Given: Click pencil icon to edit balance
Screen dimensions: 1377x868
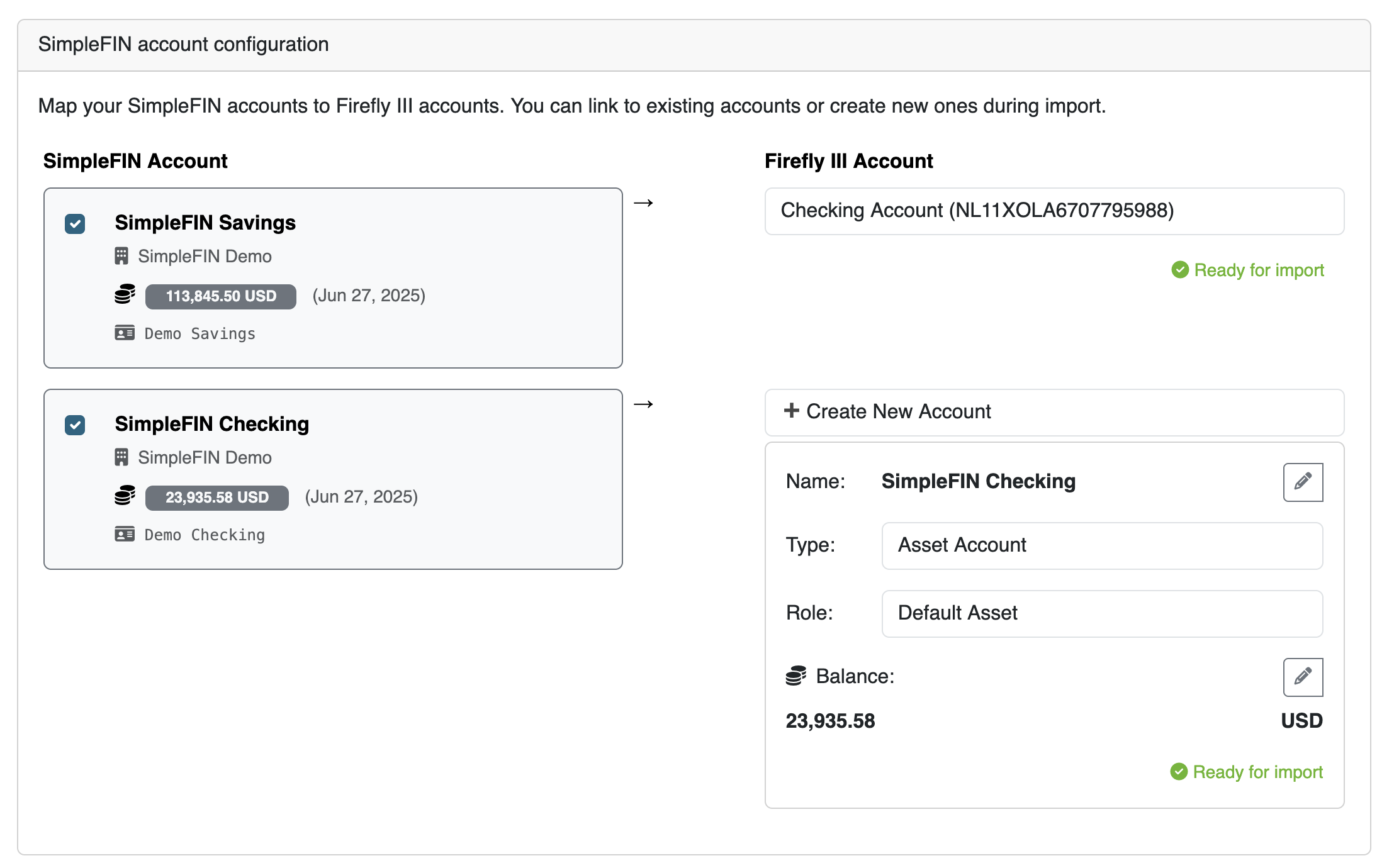Looking at the screenshot, I should [x=1302, y=677].
